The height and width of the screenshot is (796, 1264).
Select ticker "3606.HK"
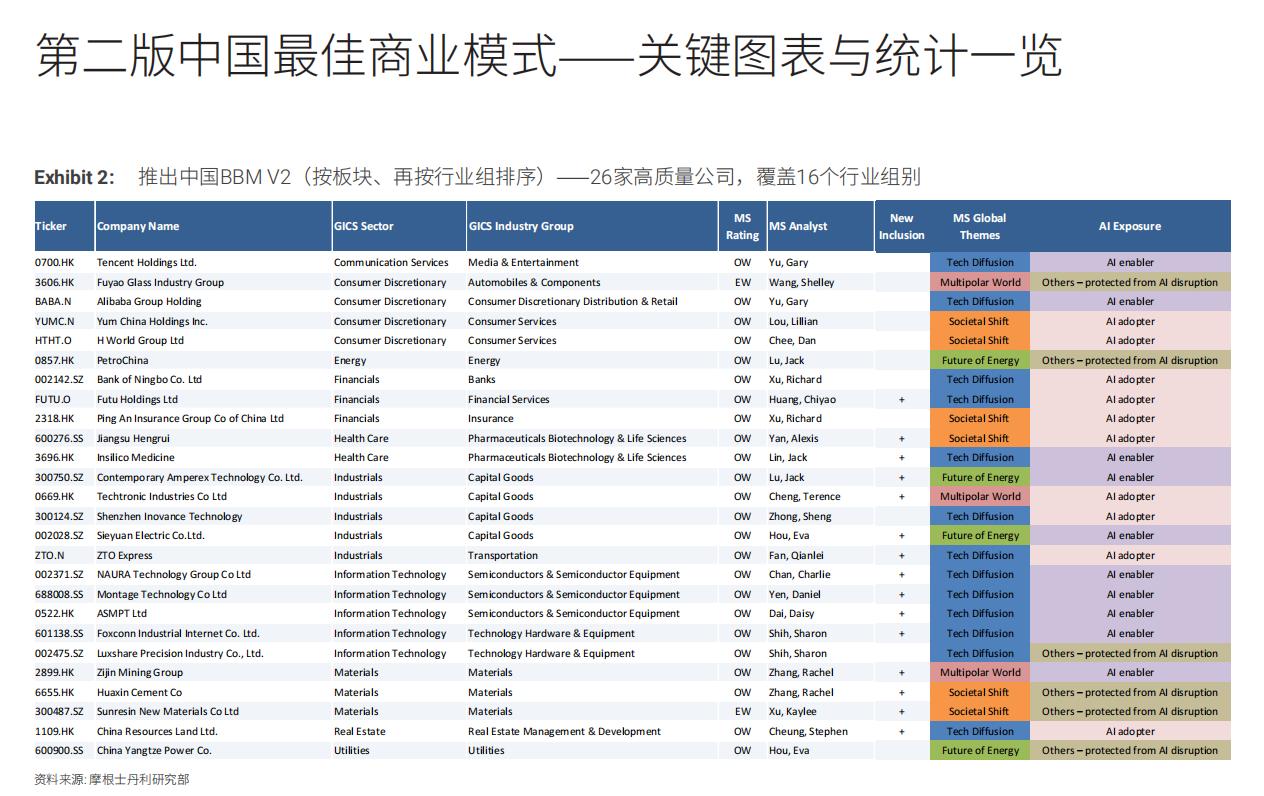(54, 282)
